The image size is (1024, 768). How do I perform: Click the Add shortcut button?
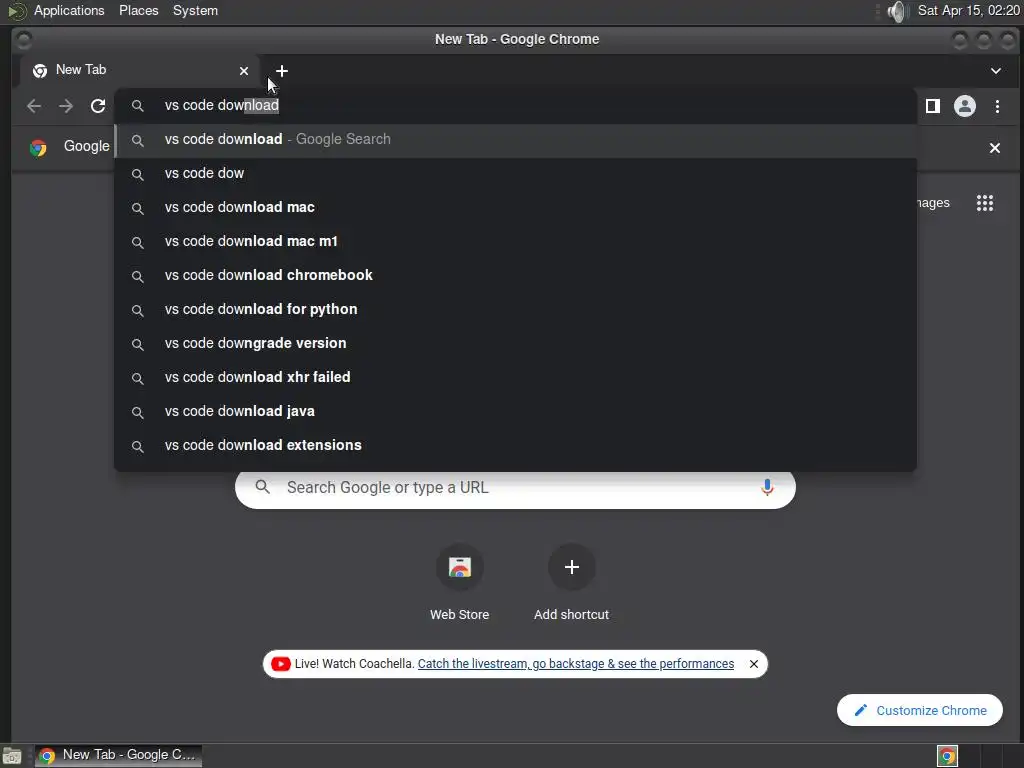pos(571,583)
